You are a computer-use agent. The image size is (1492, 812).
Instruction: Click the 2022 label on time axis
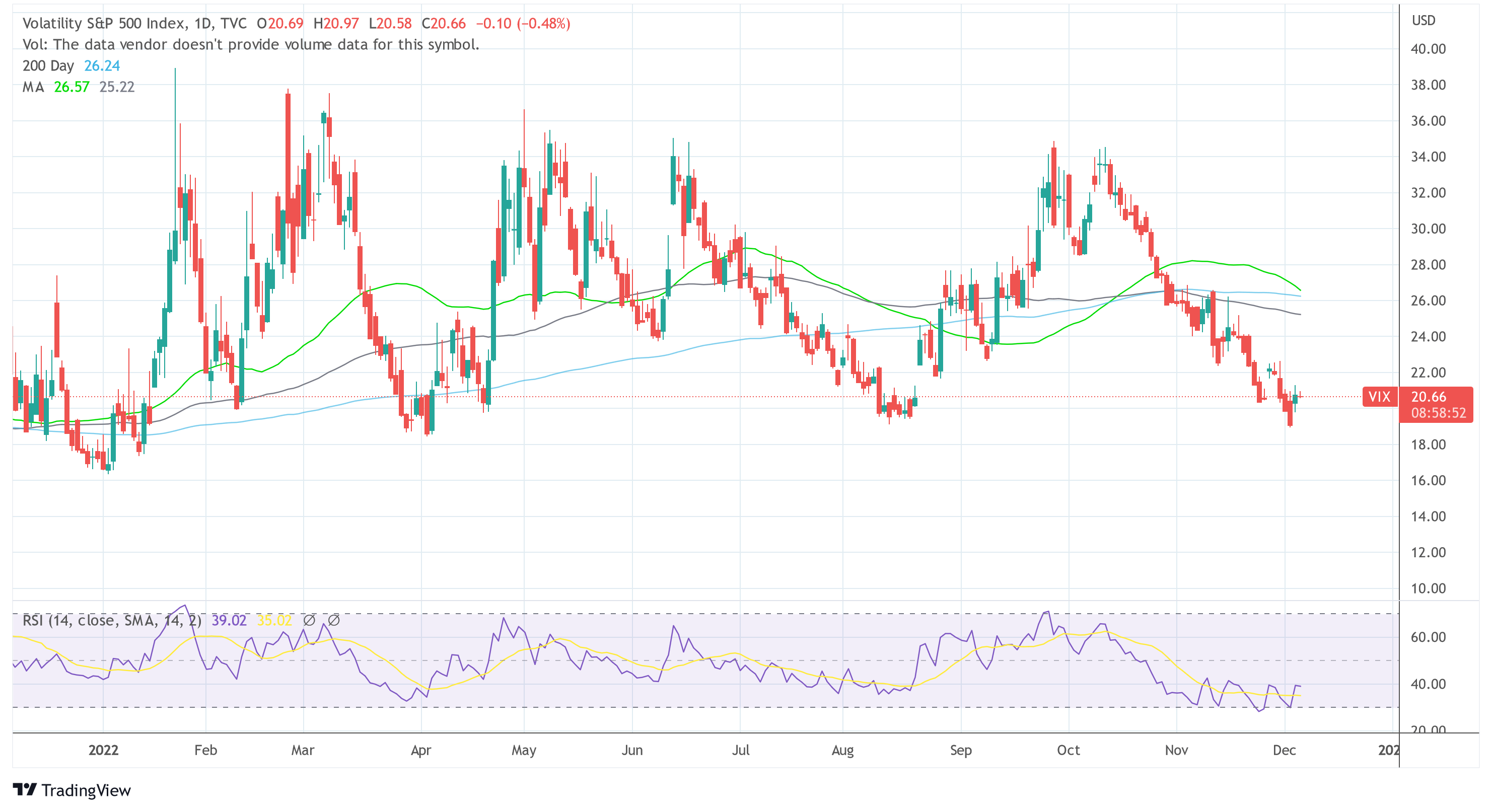coord(103,750)
